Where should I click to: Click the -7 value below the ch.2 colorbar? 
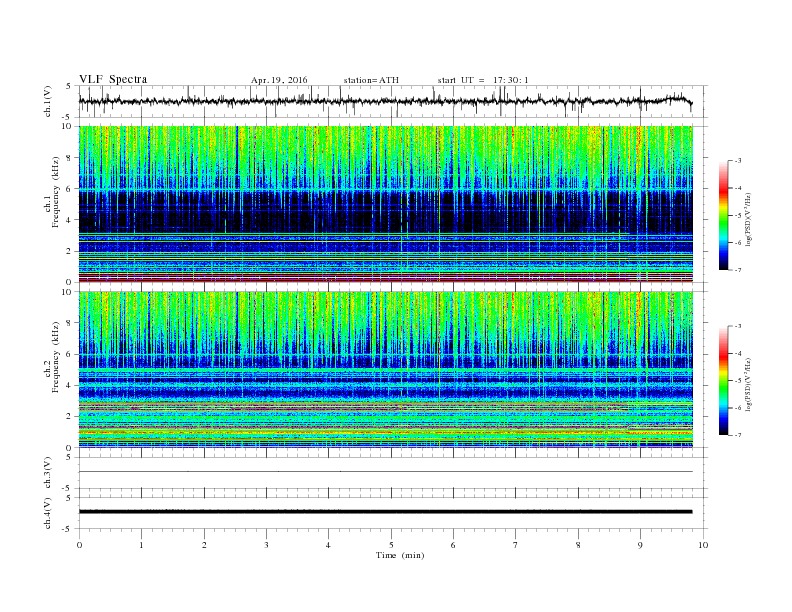coord(738,435)
